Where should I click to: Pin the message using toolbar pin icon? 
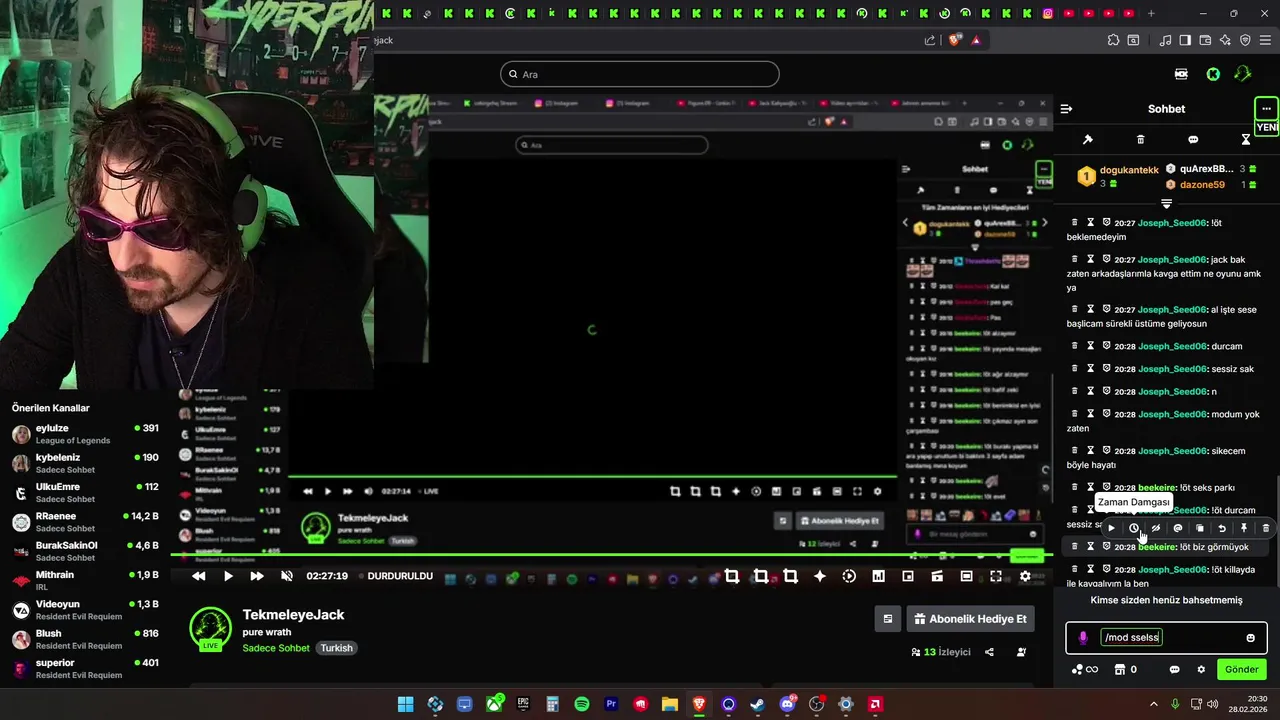[1244, 528]
